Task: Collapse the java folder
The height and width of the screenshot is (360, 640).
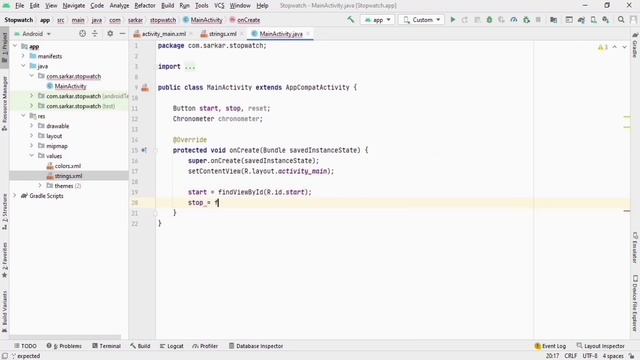Action: [23, 66]
